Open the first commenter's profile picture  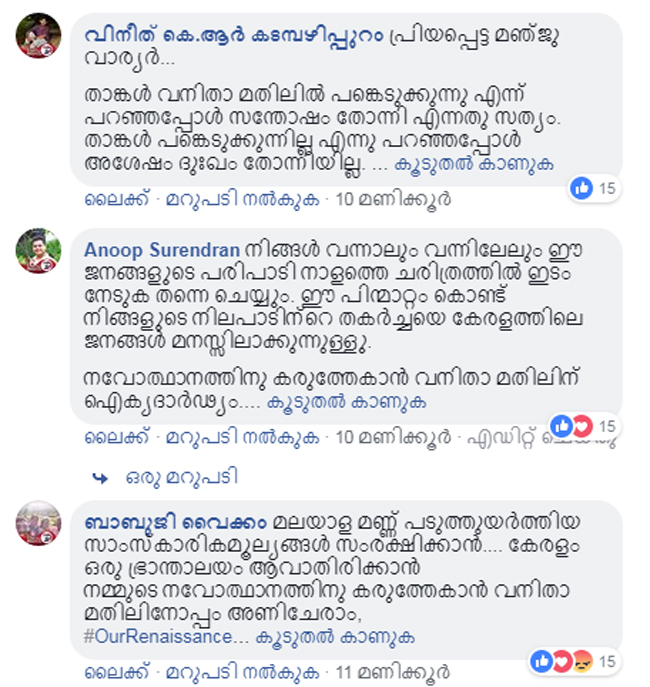tap(39, 35)
